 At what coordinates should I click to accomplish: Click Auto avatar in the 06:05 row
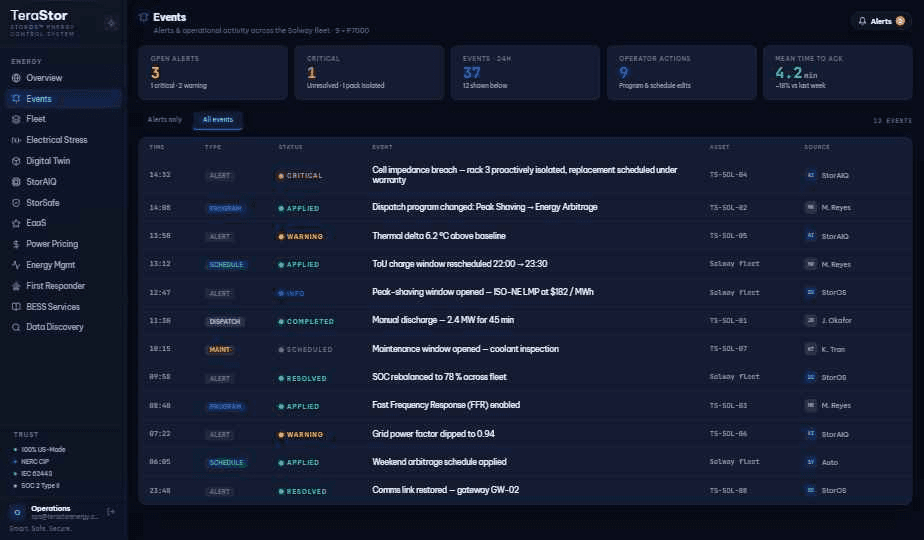click(x=811, y=463)
